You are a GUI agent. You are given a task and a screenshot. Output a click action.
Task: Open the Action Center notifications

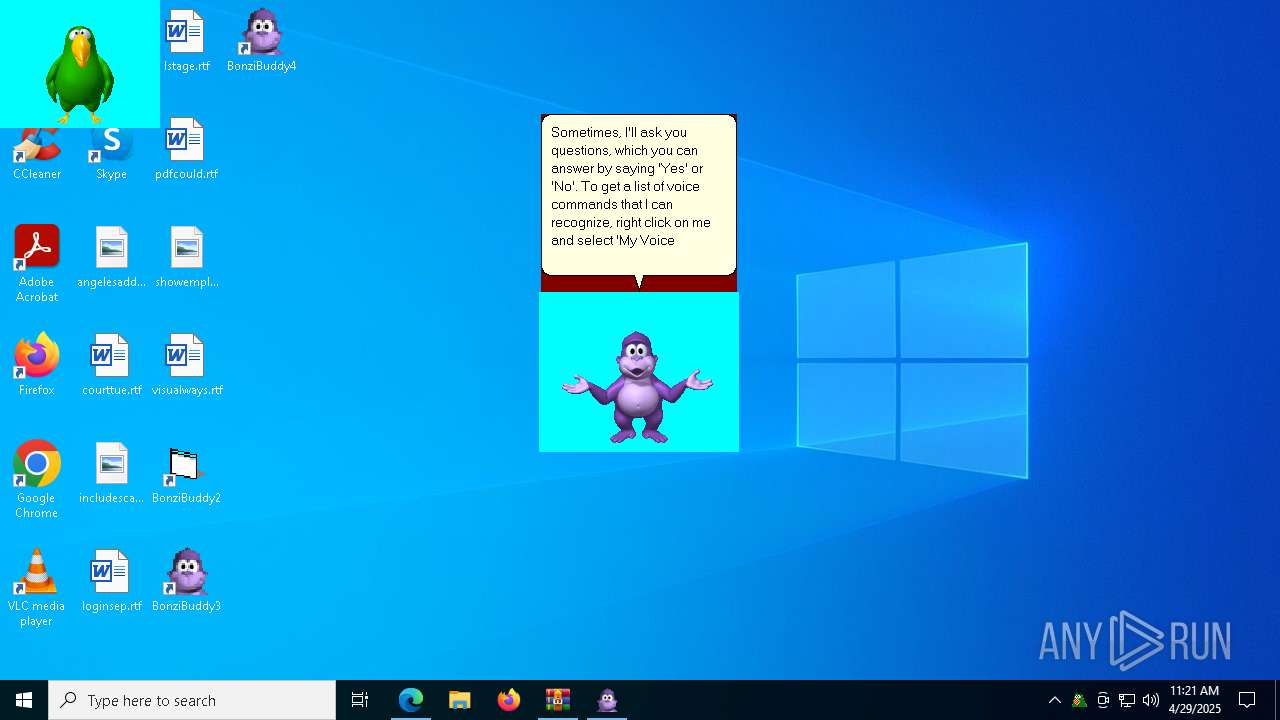(1247, 700)
